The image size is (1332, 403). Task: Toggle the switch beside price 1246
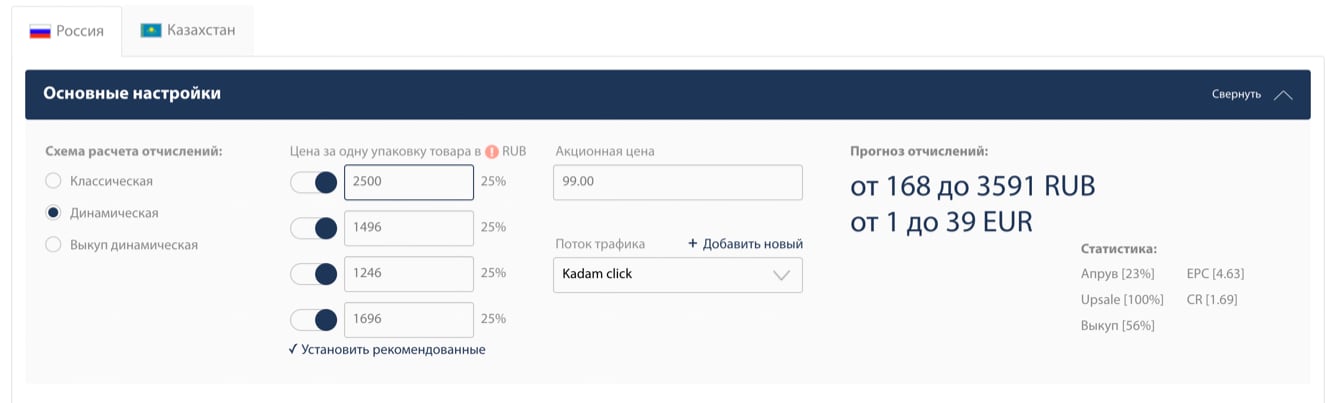click(x=313, y=274)
